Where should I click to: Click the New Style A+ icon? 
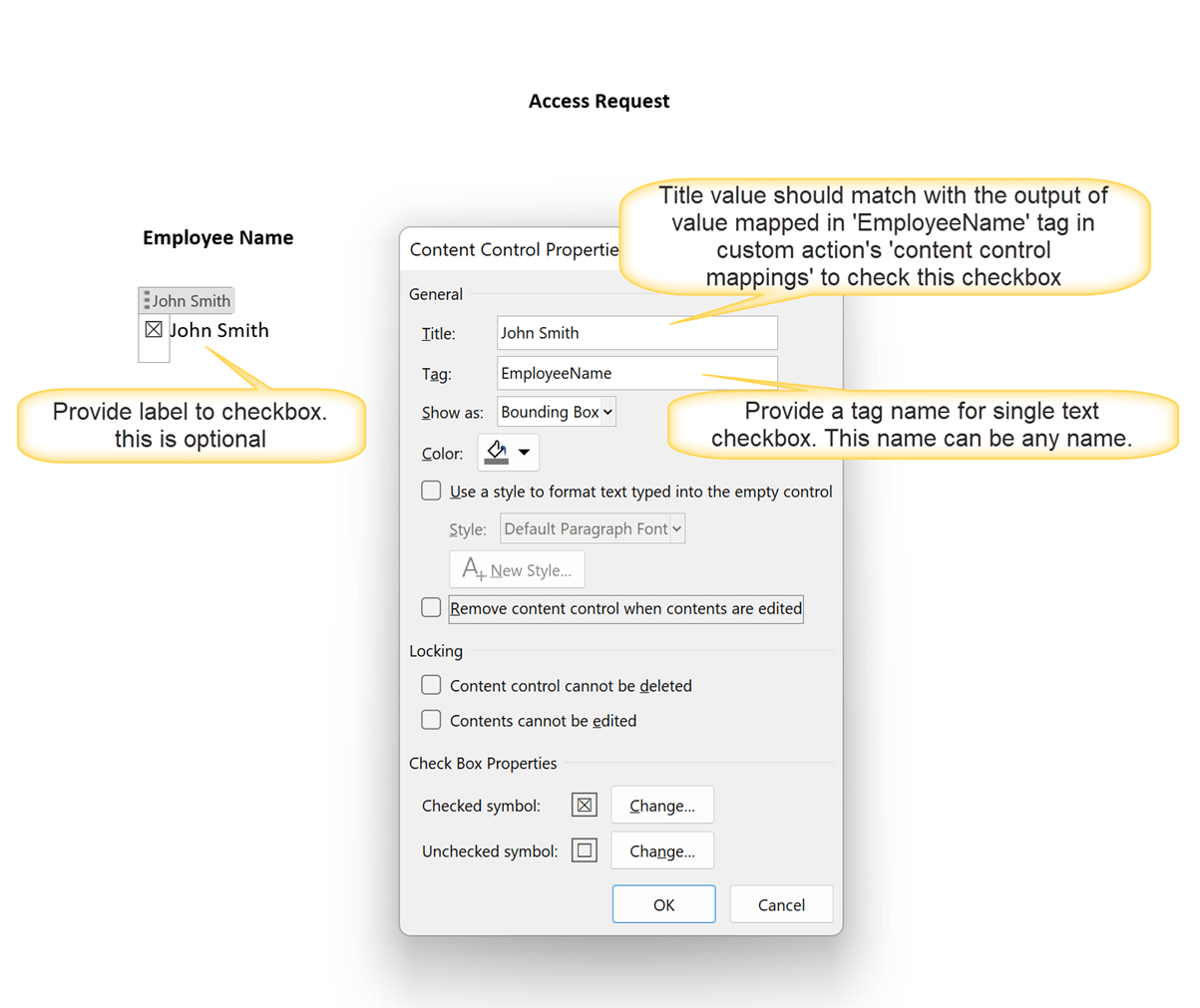pyautogui.click(x=472, y=568)
